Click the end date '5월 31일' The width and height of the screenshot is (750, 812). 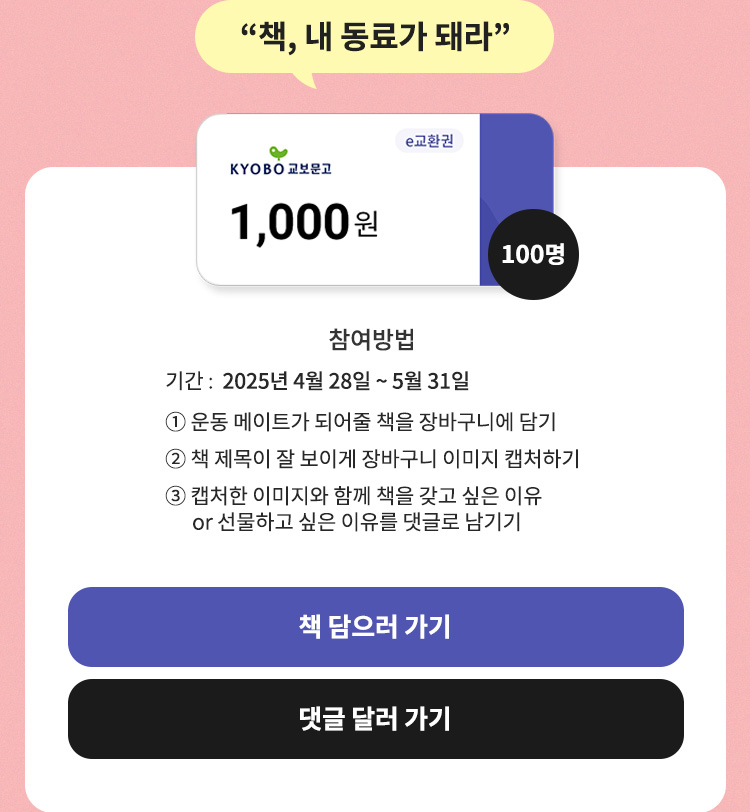click(x=432, y=381)
